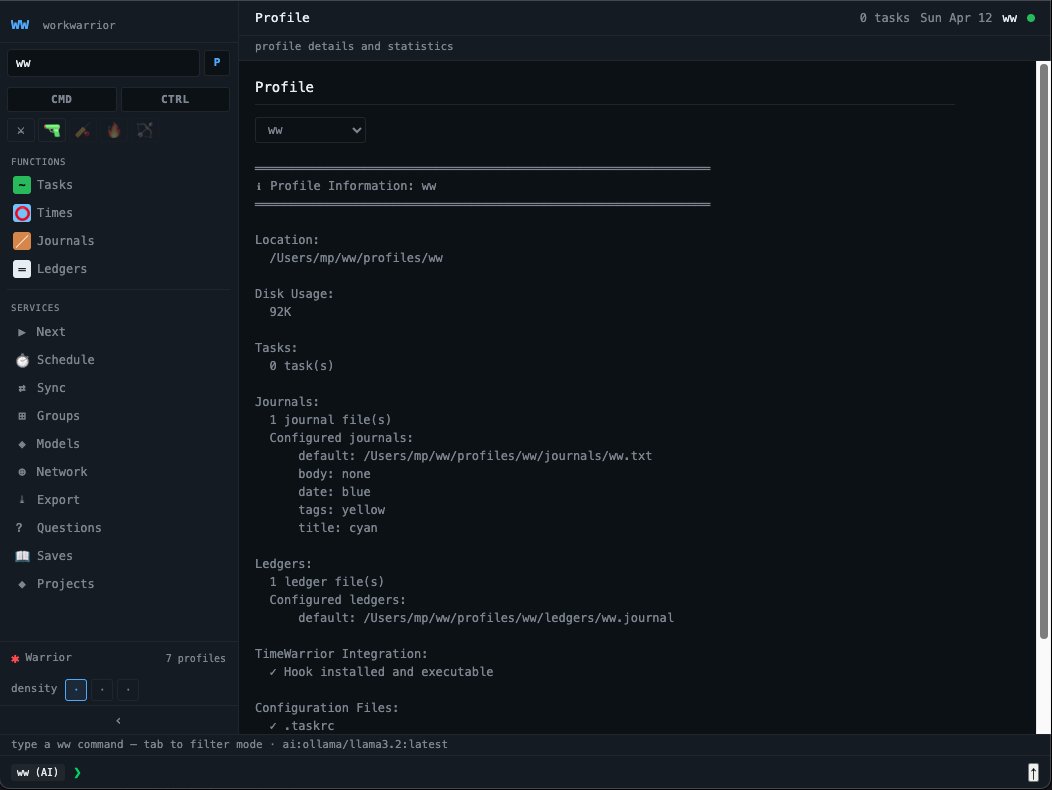Select the last density option
1052x790 pixels.
pos(128,690)
